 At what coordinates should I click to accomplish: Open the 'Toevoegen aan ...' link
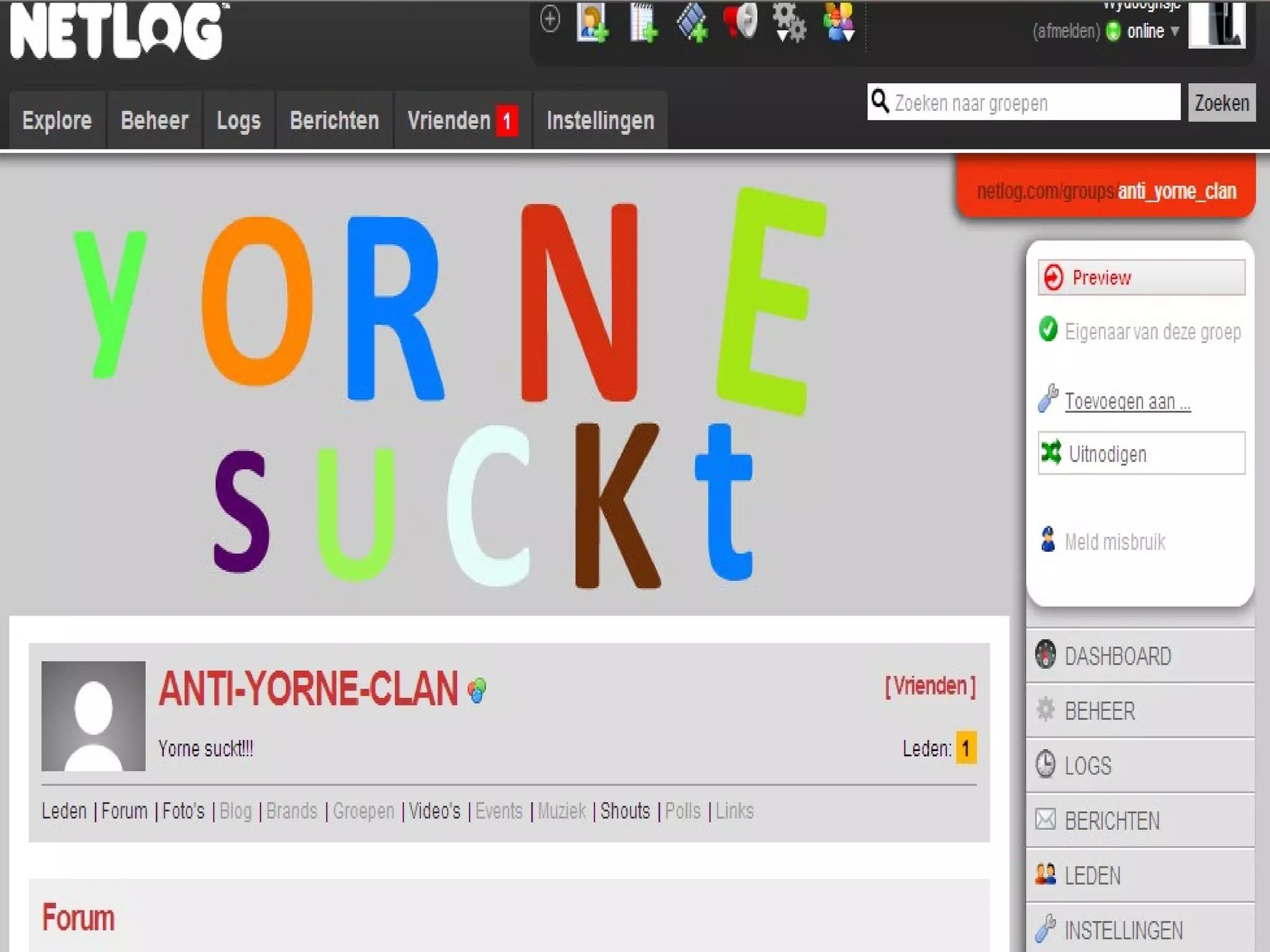point(1127,402)
